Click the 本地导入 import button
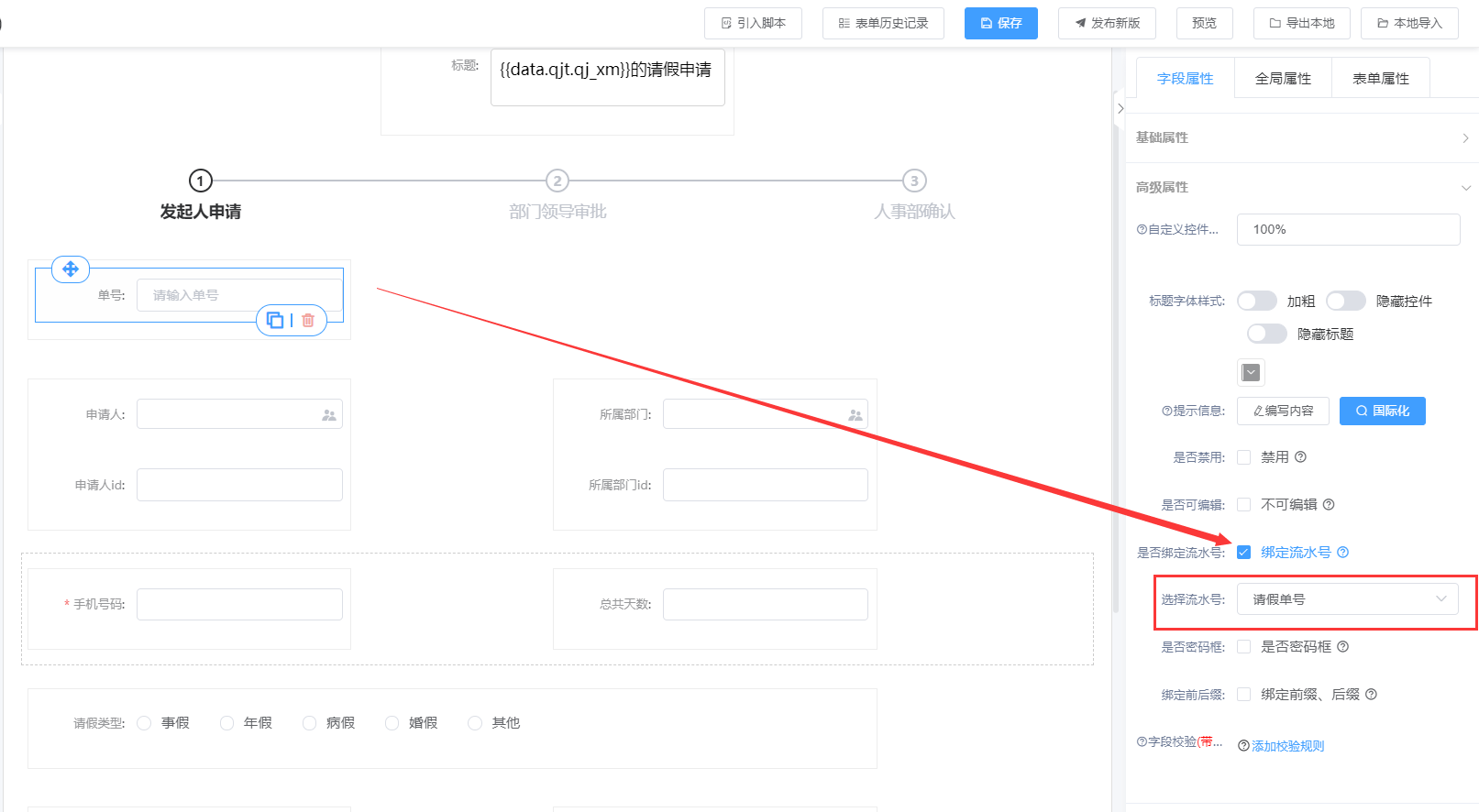 point(1409,23)
